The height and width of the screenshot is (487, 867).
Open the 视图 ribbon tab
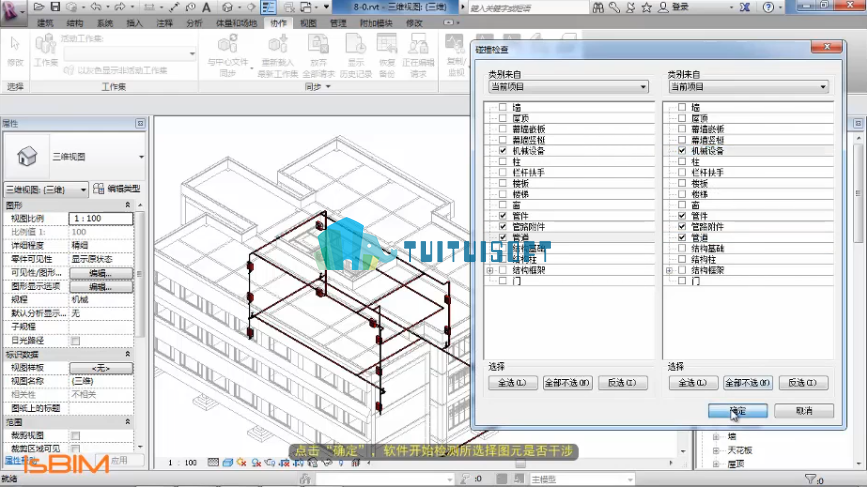(308, 23)
